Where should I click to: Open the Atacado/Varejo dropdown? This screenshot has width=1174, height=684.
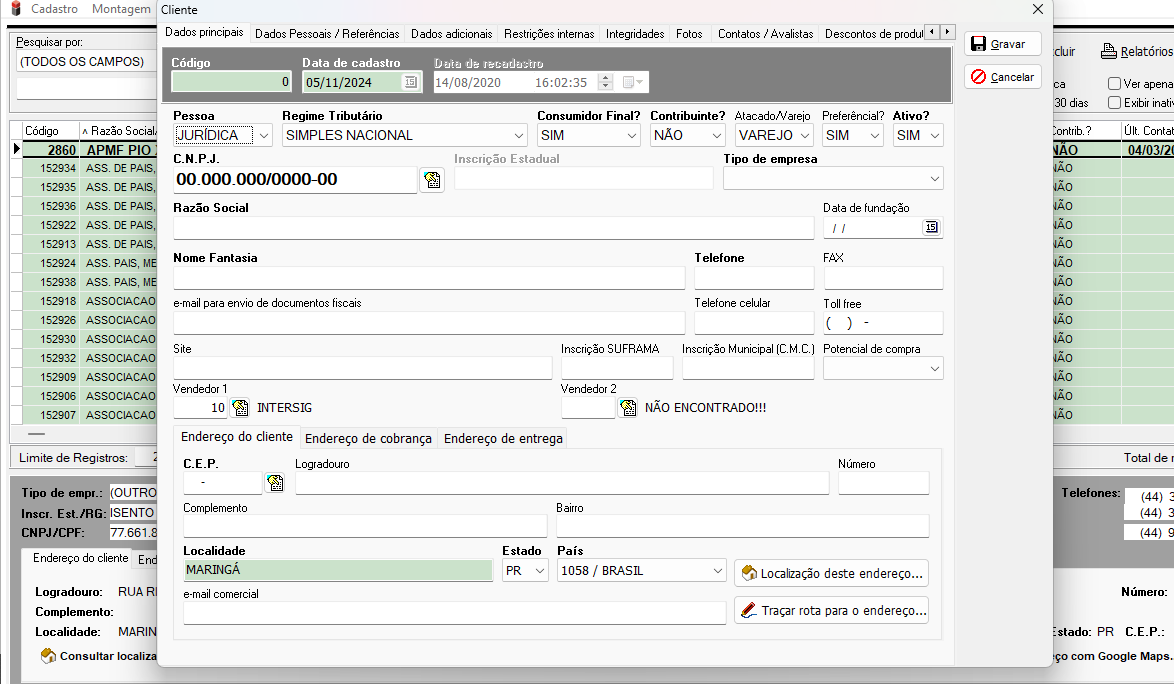pyautogui.click(x=805, y=135)
